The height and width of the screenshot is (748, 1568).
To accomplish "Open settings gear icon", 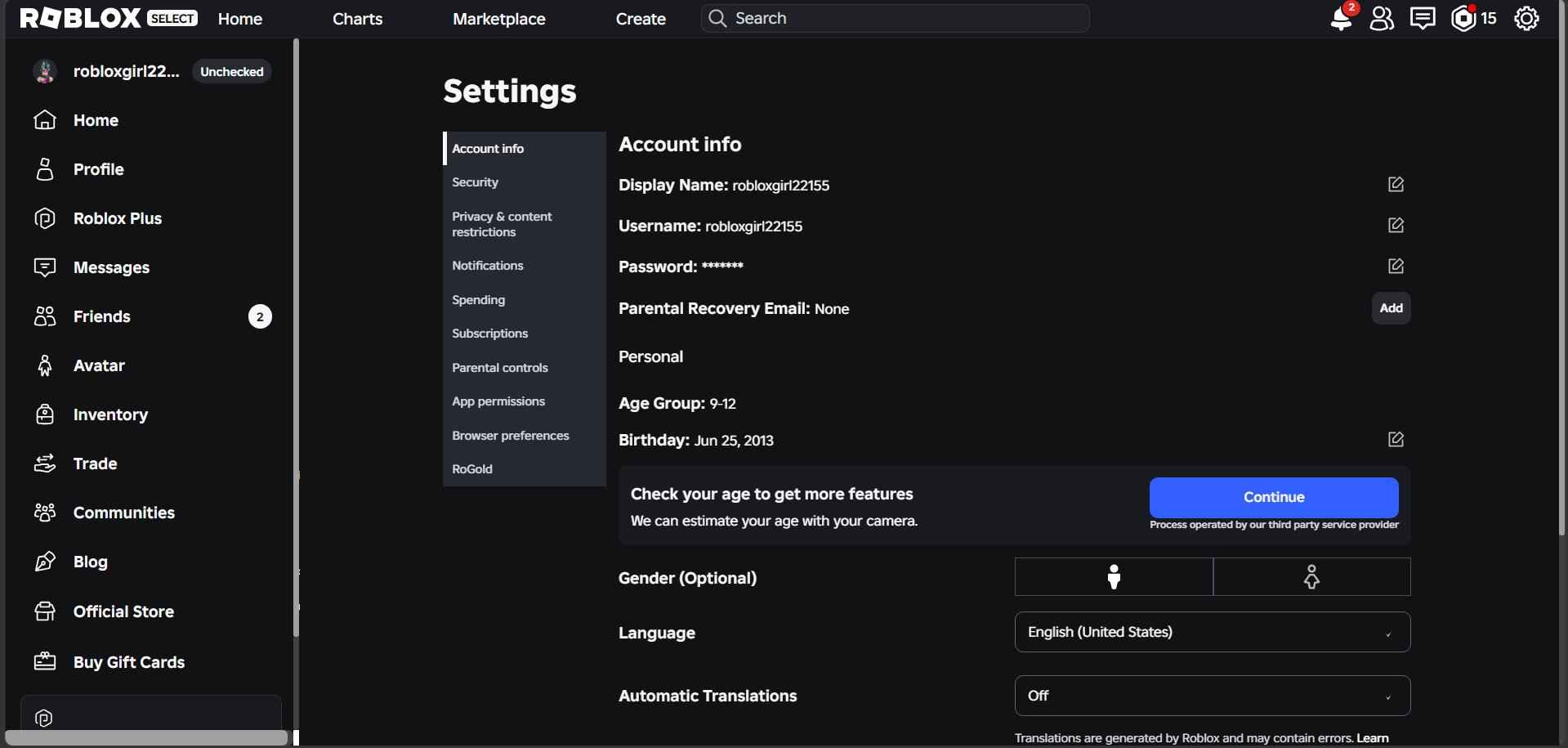I will [x=1526, y=18].
